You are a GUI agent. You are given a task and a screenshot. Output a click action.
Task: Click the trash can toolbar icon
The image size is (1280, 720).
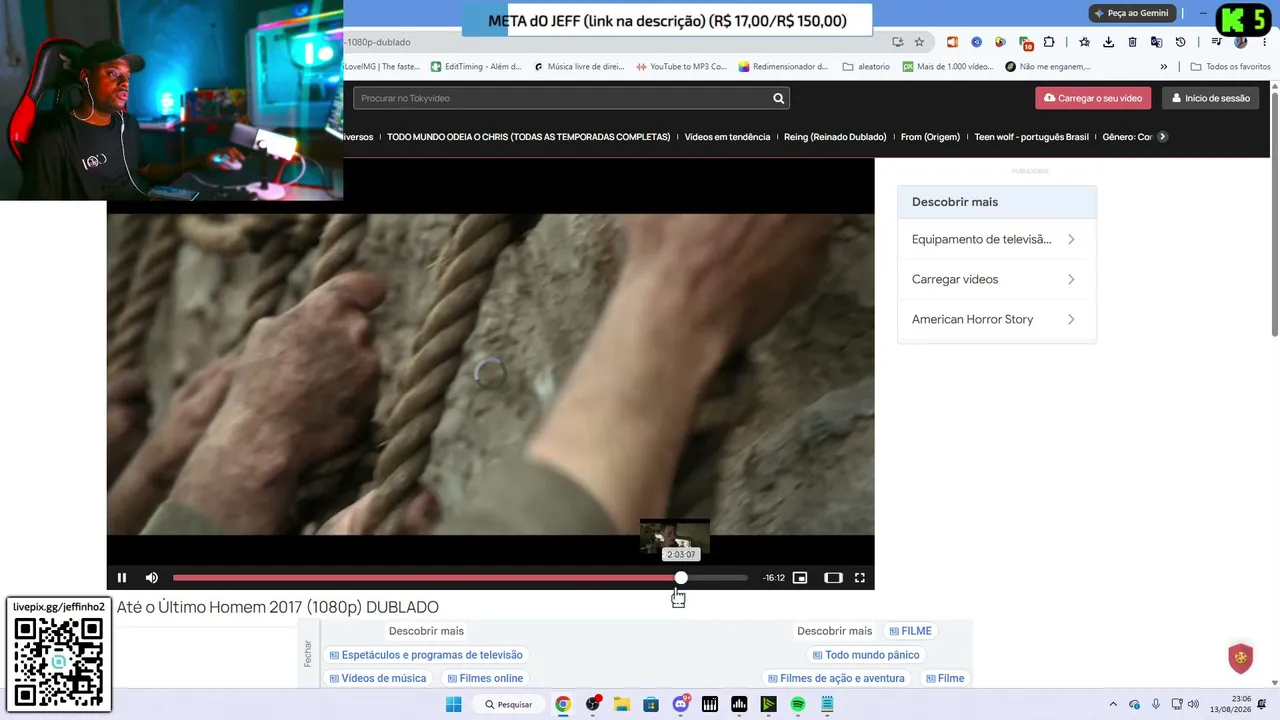coord(1132,42)
